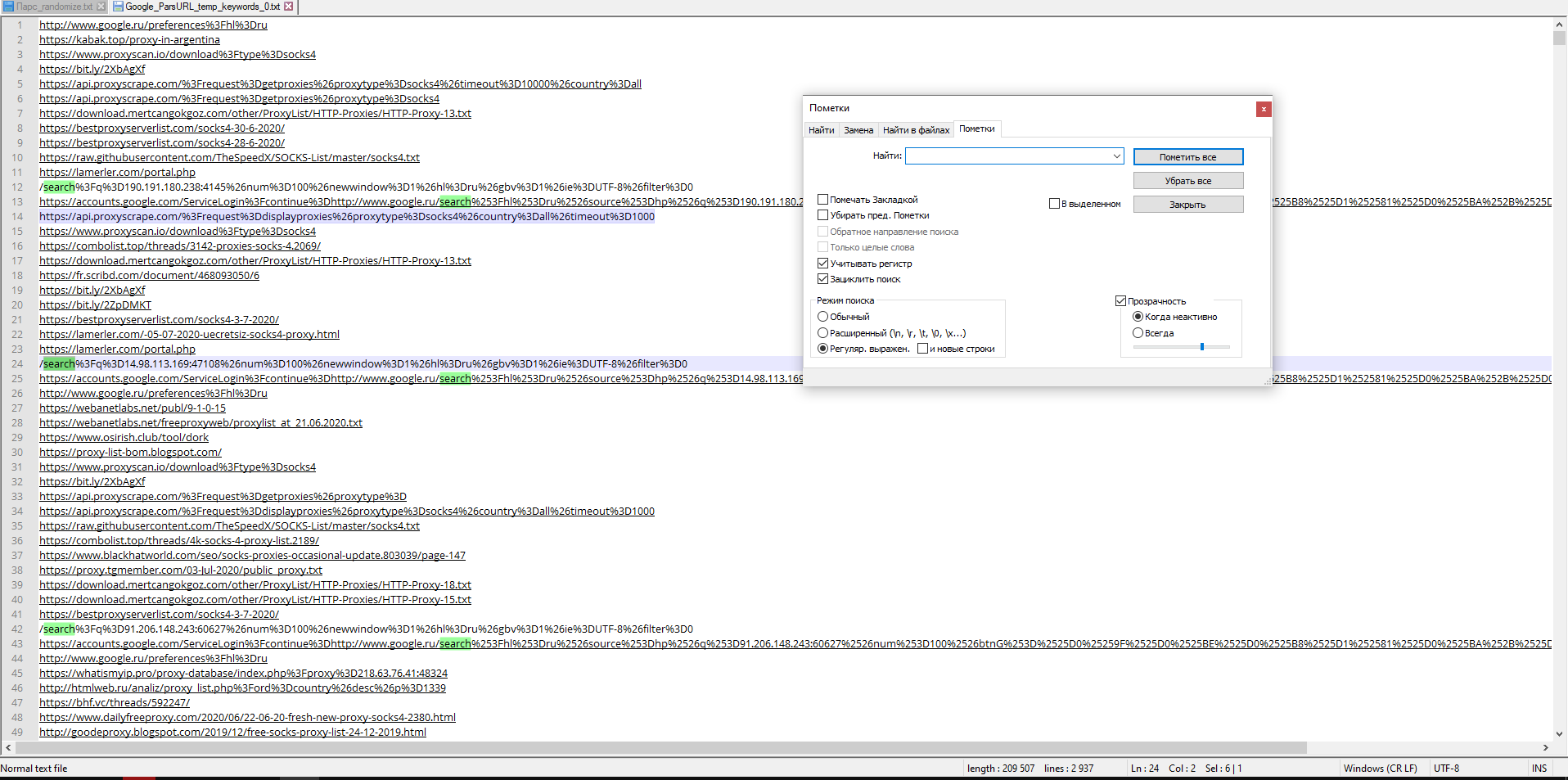Uncheck the Прозрачность checkbox
This screenshot has height=780, width=1568.
click(1121, 301)
